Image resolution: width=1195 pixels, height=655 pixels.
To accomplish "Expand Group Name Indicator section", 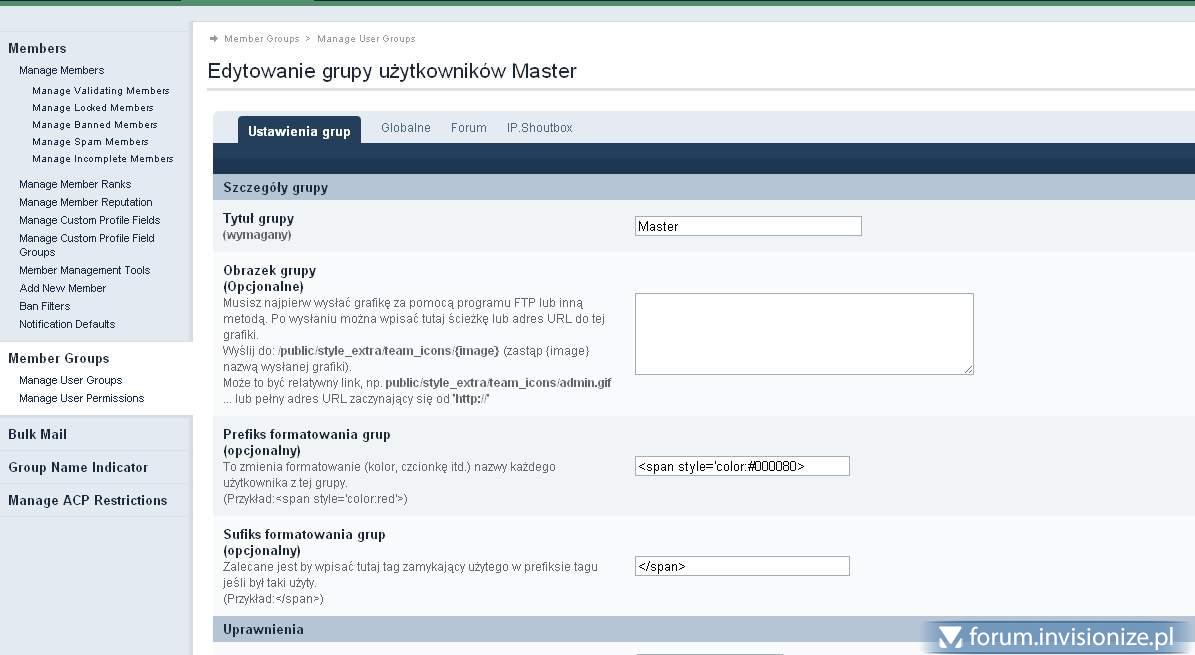I will pyautogui.click(x=78, y=467).
